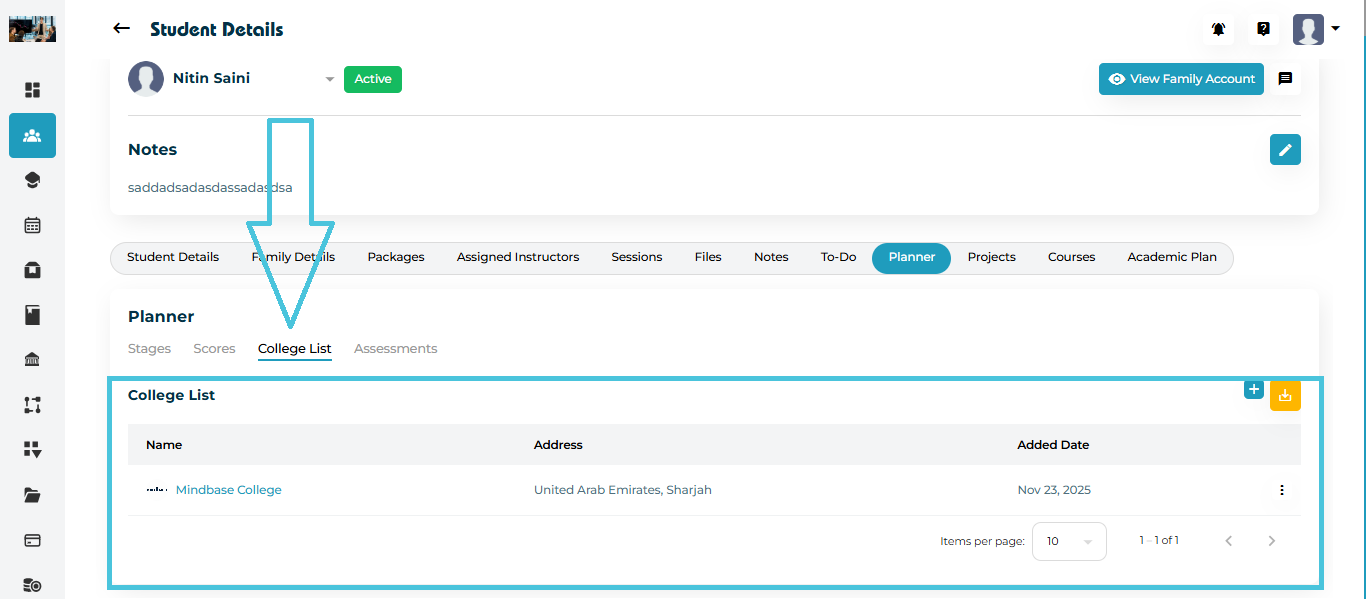Image resolution: width=1366 pixels, height=599 pixels.
Task: Select the Scores sub-tab in Planner
Action: click(x=214, y=349)
